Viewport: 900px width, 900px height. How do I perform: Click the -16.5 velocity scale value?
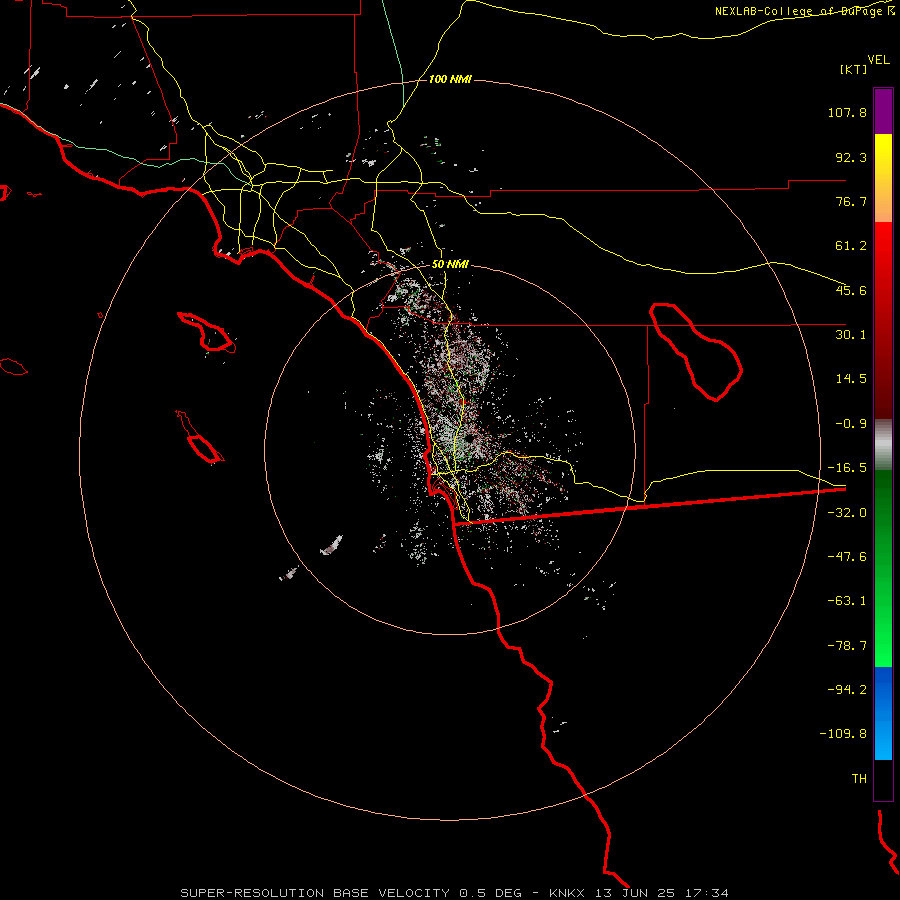click(x=847, y=468)
